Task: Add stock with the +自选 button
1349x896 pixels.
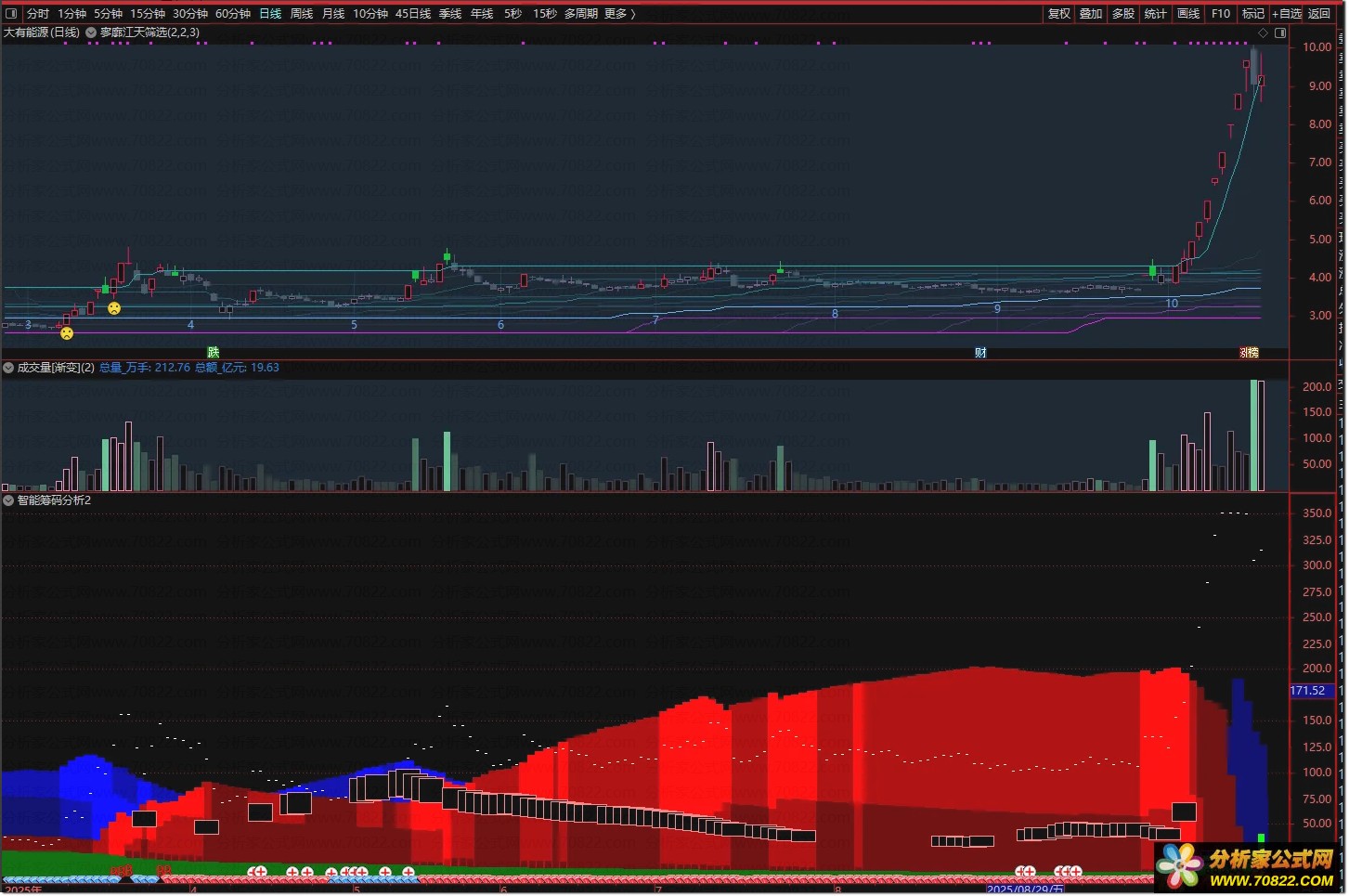Action: [x=1287, y=14]
